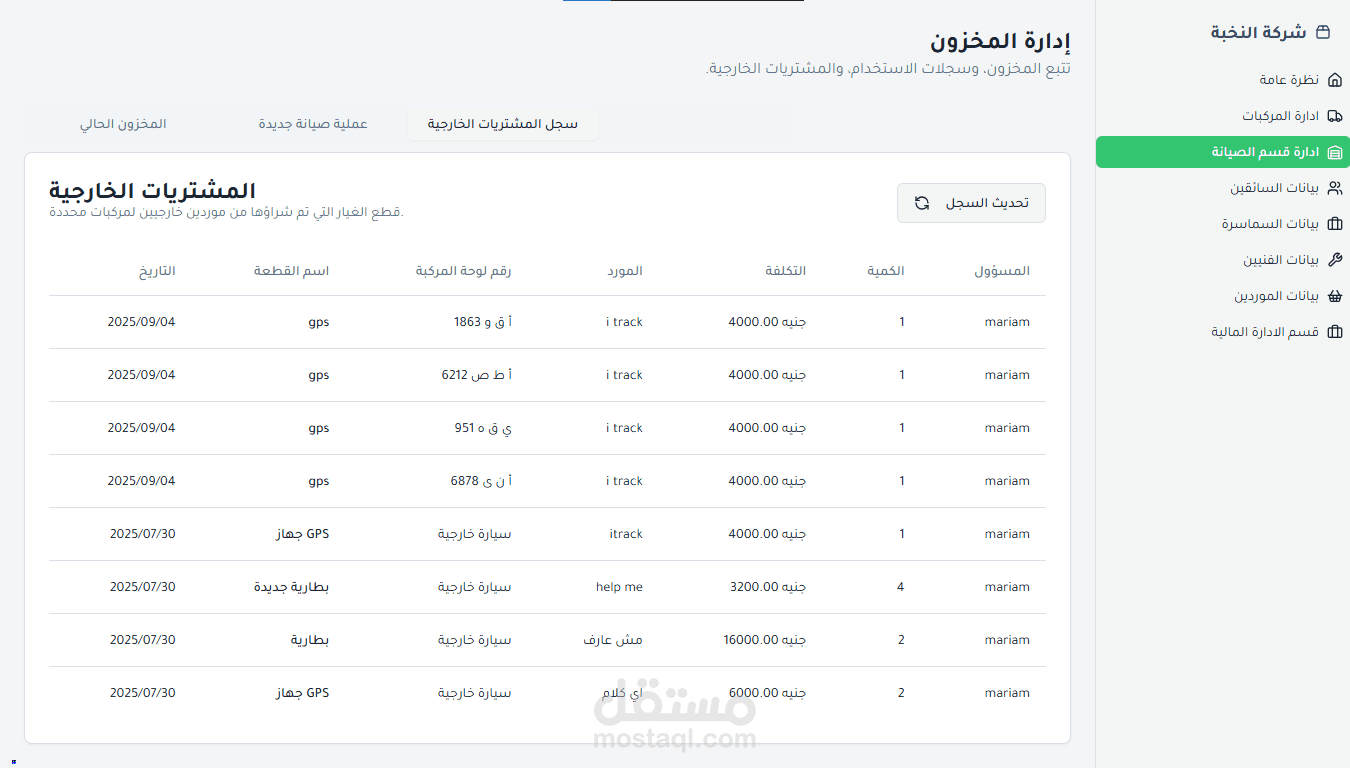Click the المورد column header
Screen dimensions: 1350x768
(x=626, y=271)
